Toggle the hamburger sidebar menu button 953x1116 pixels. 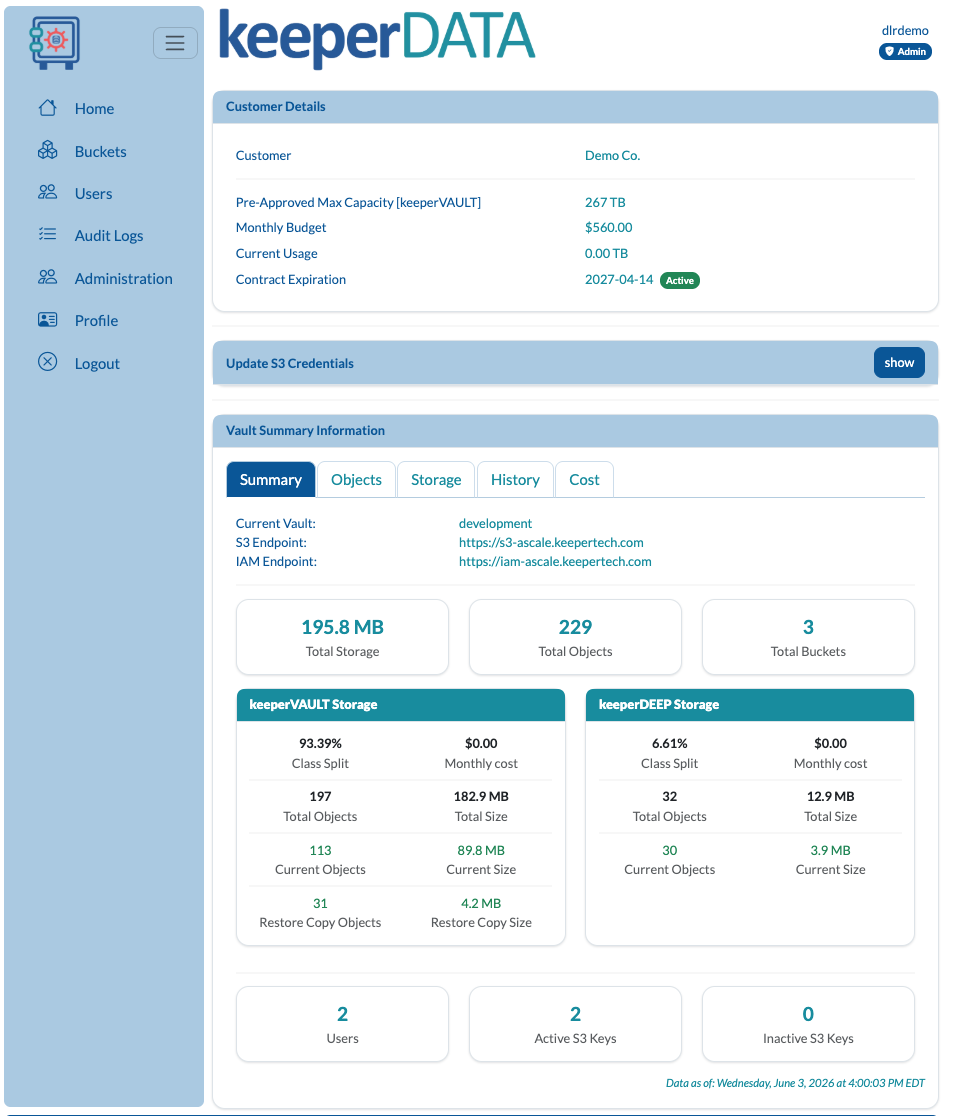tap(175, 43)
